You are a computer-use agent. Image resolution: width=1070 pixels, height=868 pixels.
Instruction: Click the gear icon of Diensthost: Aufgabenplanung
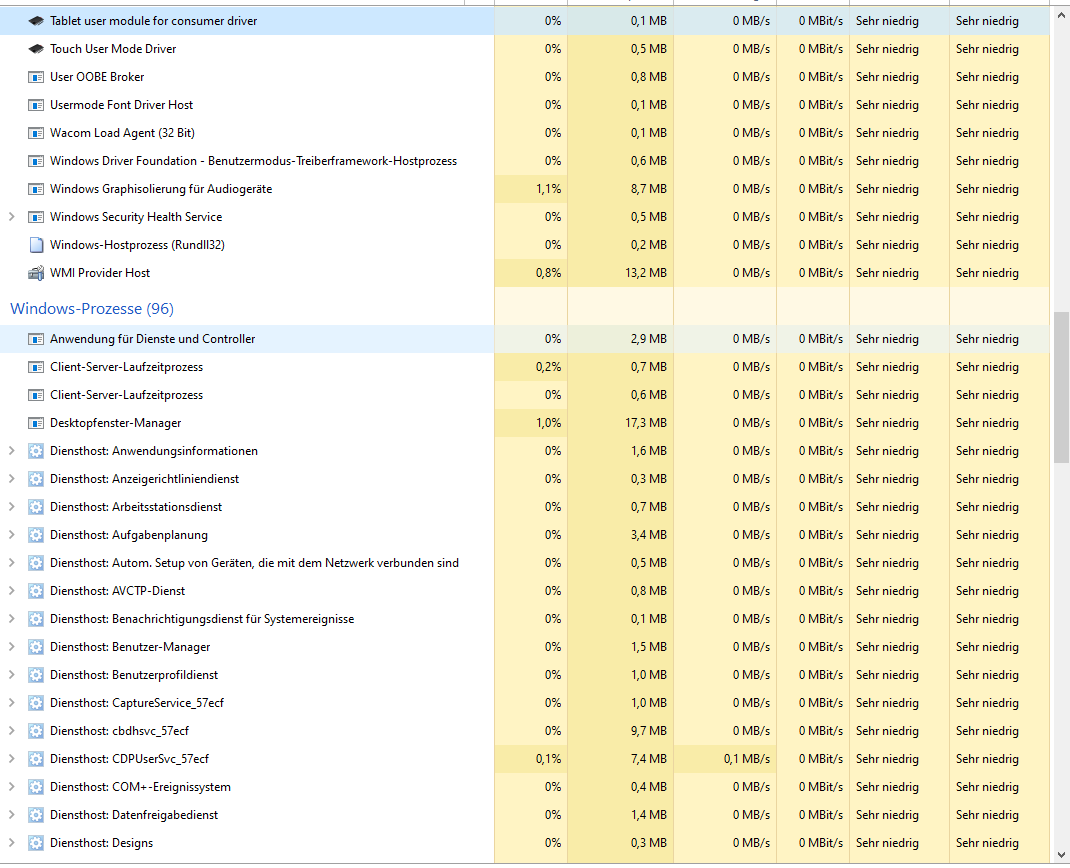(x=35, y=535)
